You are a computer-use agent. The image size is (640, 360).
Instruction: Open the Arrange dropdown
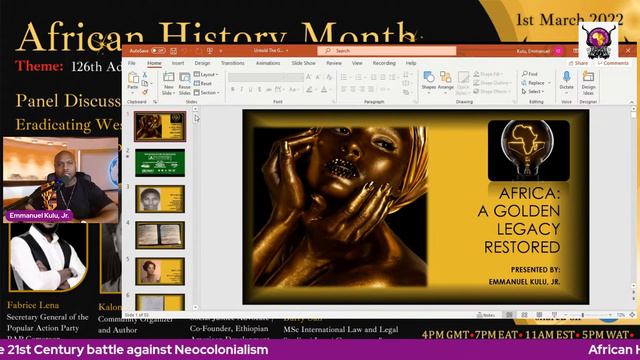tap(446, 83)
